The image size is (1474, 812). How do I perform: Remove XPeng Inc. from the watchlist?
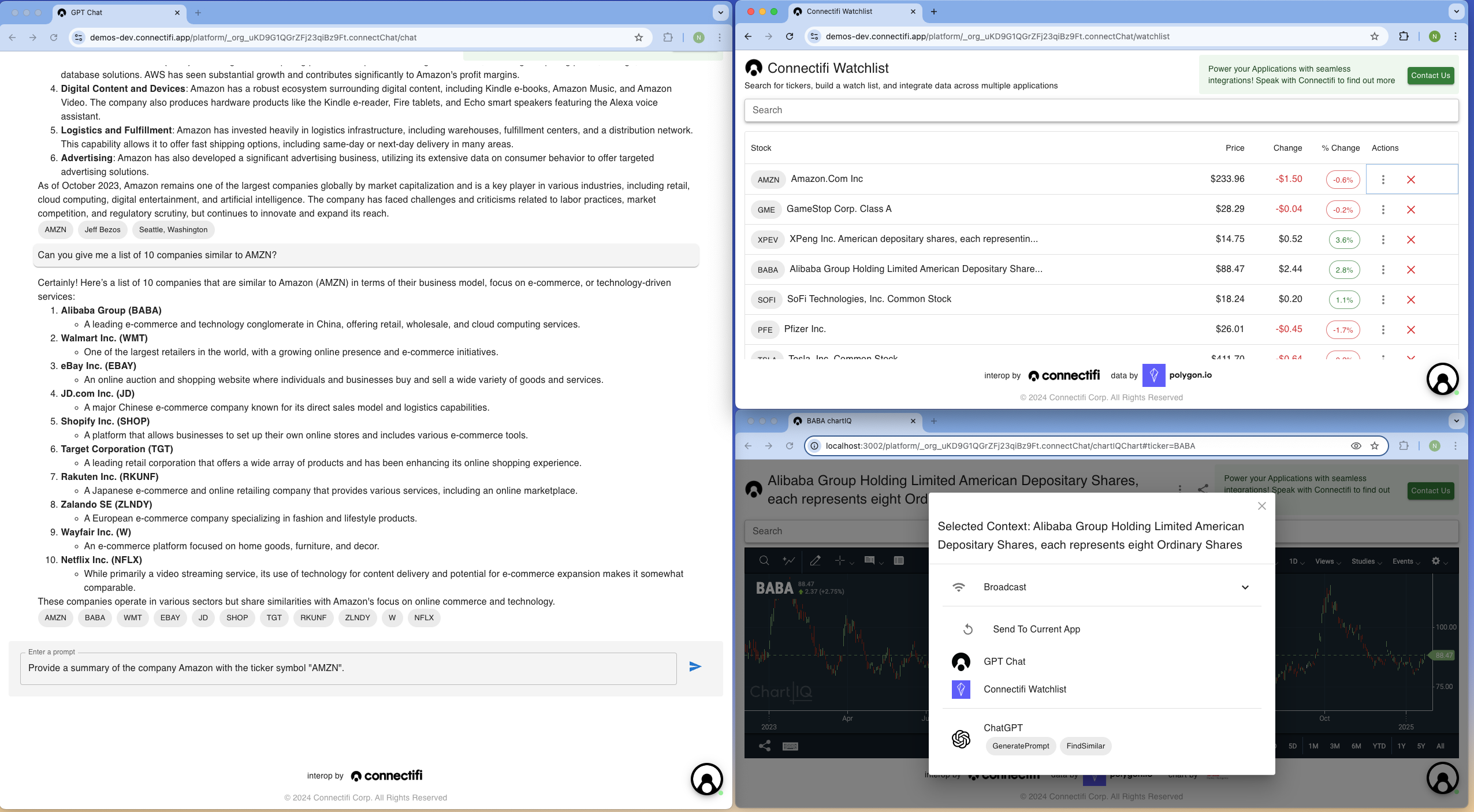click(x=1410, y=240)
